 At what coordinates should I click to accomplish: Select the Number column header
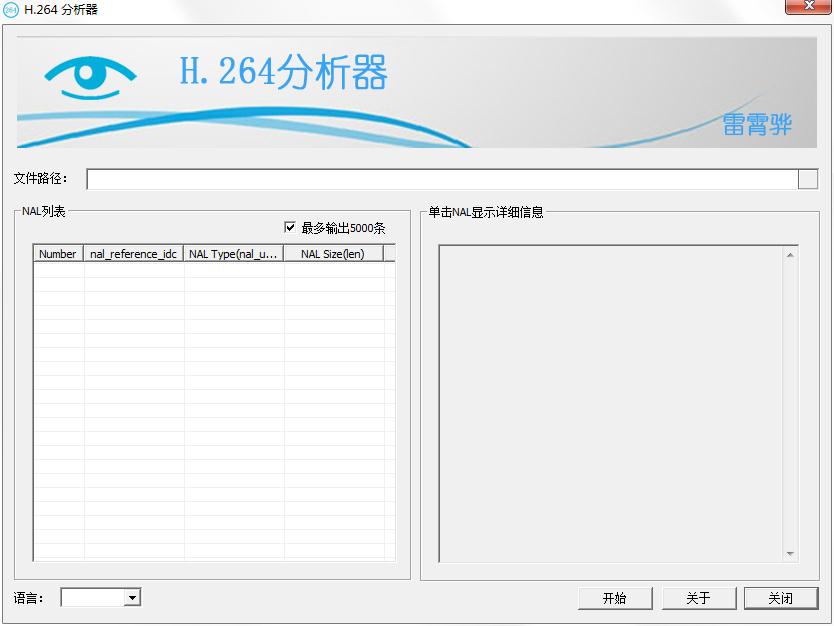pyautogui.click(x=57, y=253)
